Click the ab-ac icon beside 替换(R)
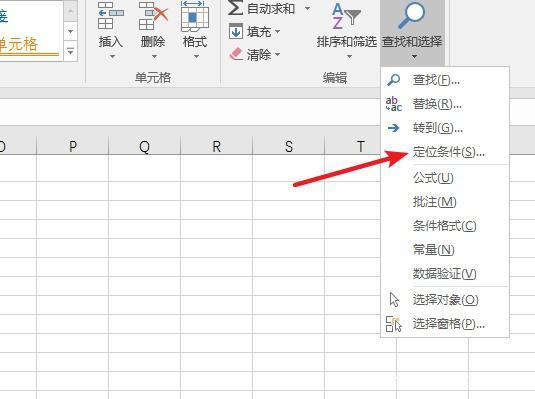Screen dimensions: 535x399 (393, 104)
